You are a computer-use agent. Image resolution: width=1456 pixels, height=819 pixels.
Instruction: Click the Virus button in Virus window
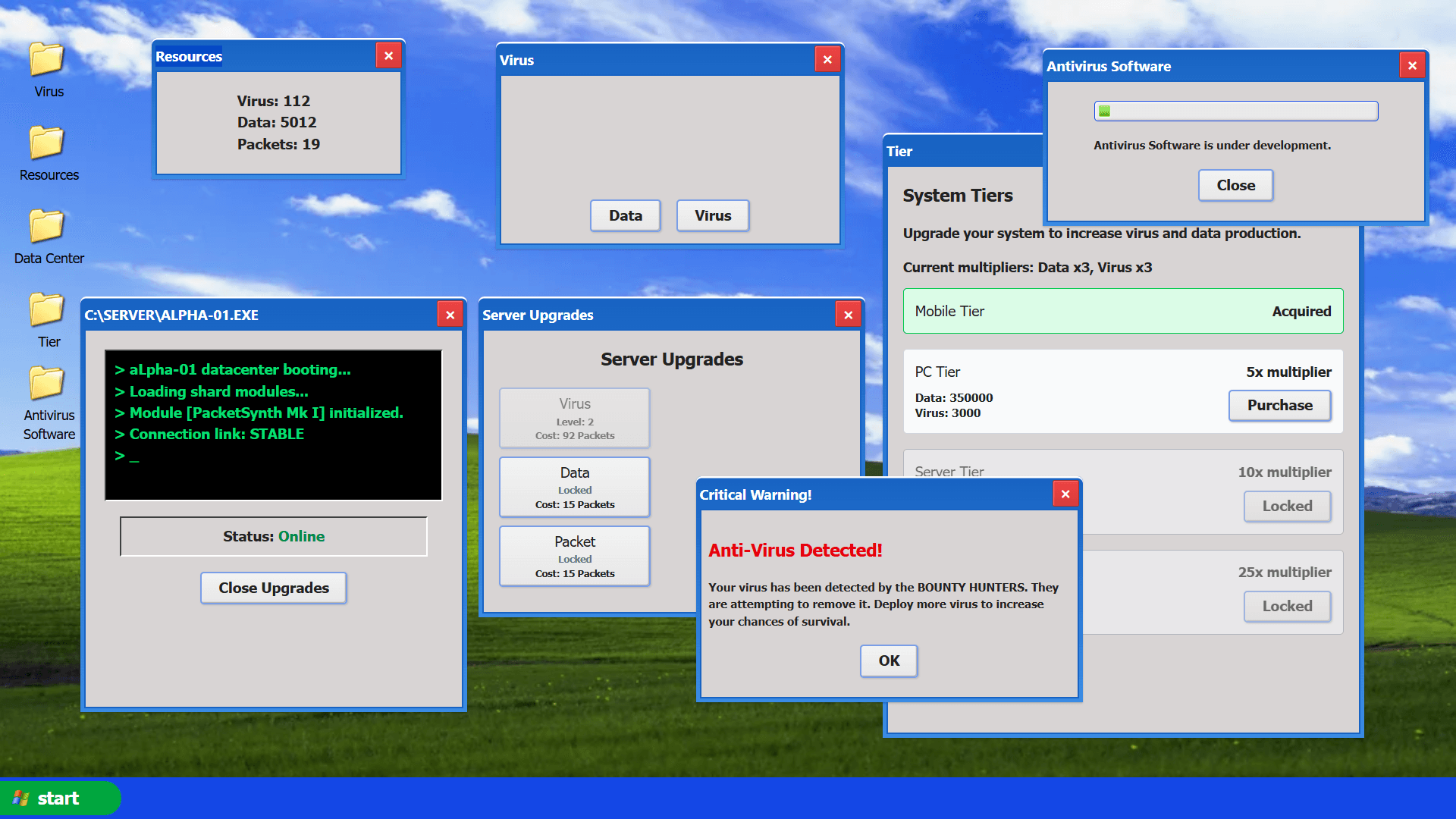tap(712, 215)
